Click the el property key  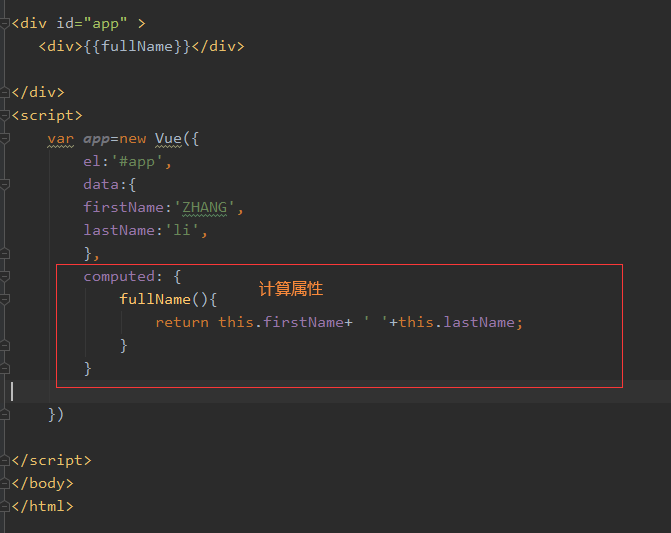point(92,161)
